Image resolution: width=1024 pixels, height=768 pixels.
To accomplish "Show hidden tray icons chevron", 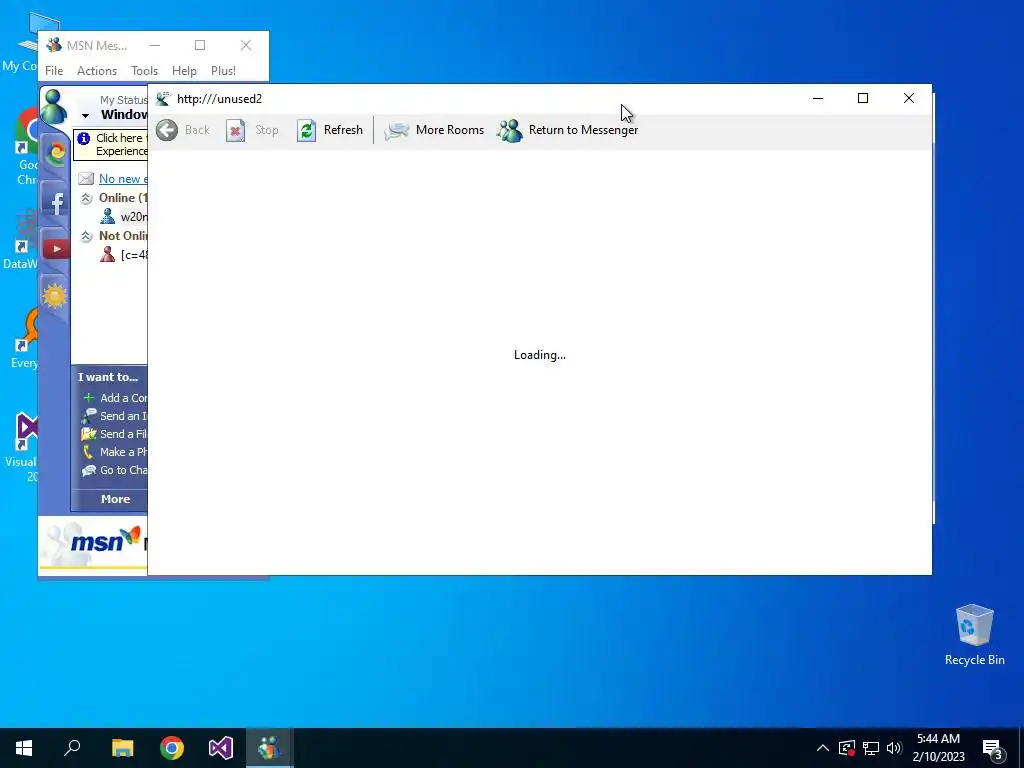I will (823, 748).
